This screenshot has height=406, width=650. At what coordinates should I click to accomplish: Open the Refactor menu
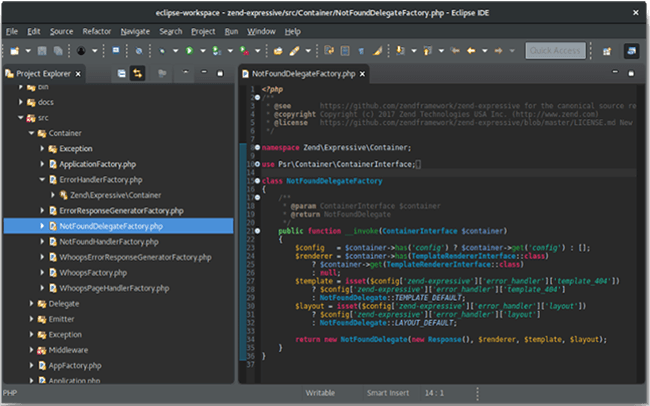pyautogui.click(x=96, y=31)
